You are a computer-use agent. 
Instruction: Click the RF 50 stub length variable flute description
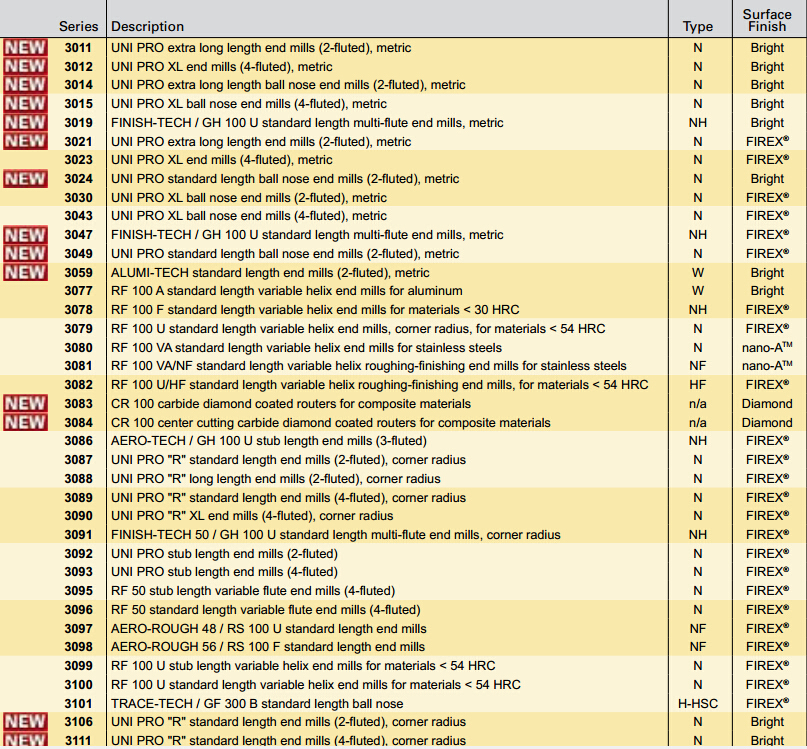(x=253, y=591)
